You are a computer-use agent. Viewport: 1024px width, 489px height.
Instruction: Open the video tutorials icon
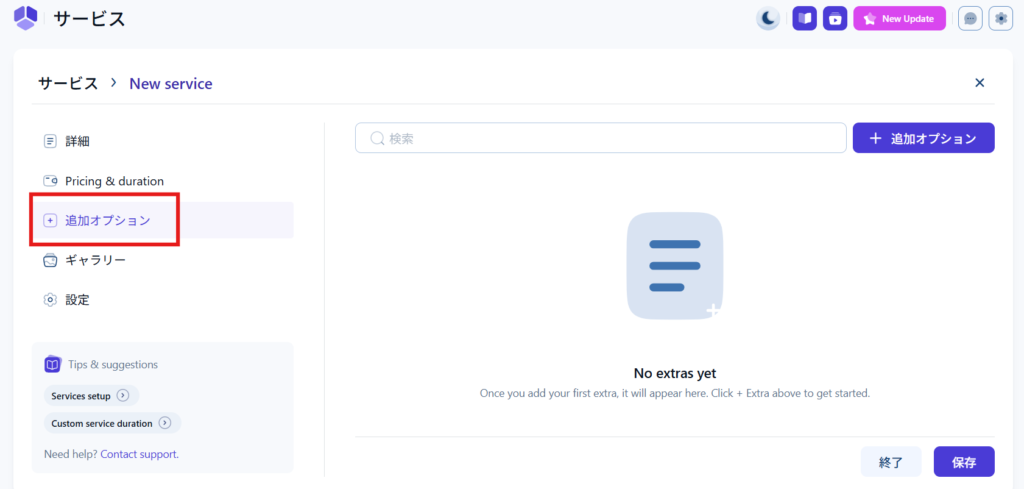tap(835, 19)
